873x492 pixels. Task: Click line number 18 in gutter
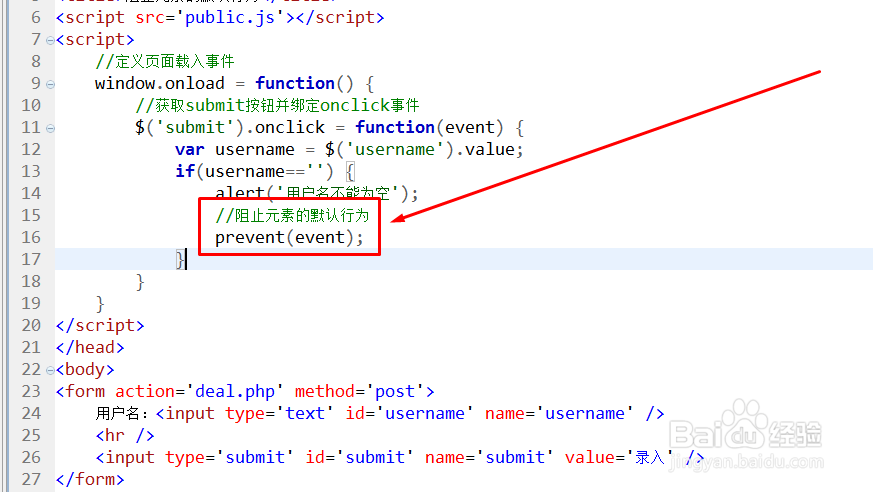[x=31, y=281]
